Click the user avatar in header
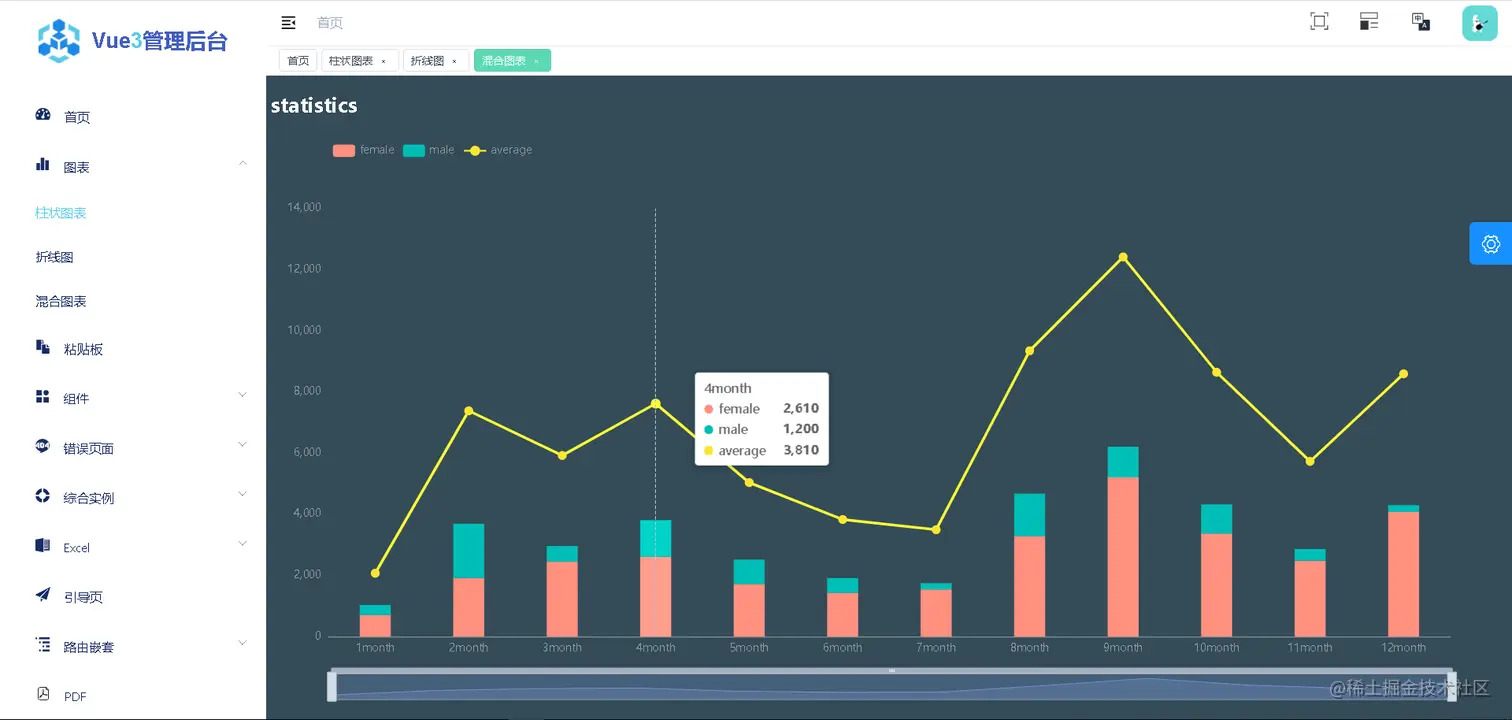Screen dimensions: 1512x720 (x=1479, y=23)
